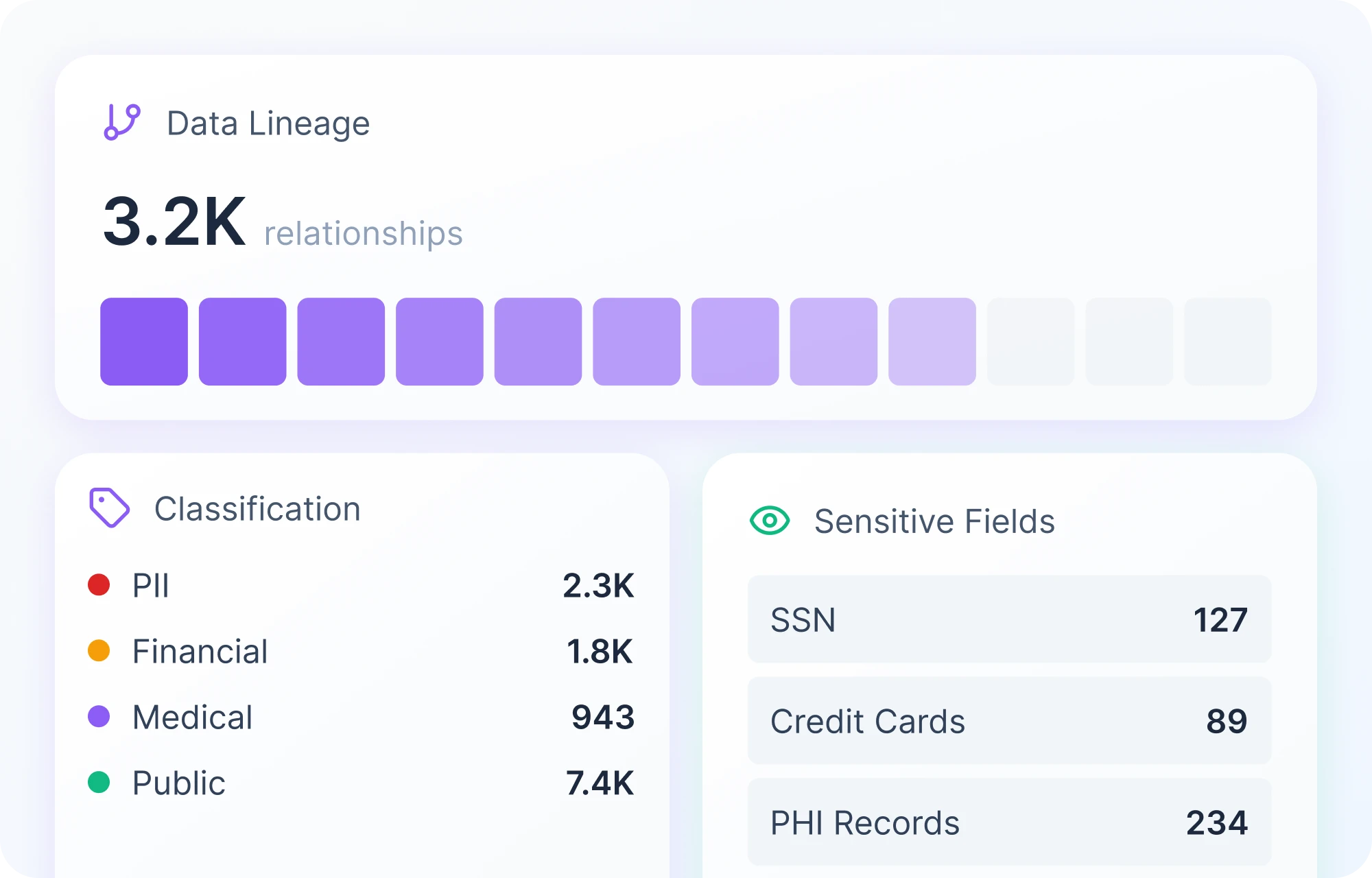1372x878 pixels.
Task: Click the Public count 7.4K
Action: [600, 783]
